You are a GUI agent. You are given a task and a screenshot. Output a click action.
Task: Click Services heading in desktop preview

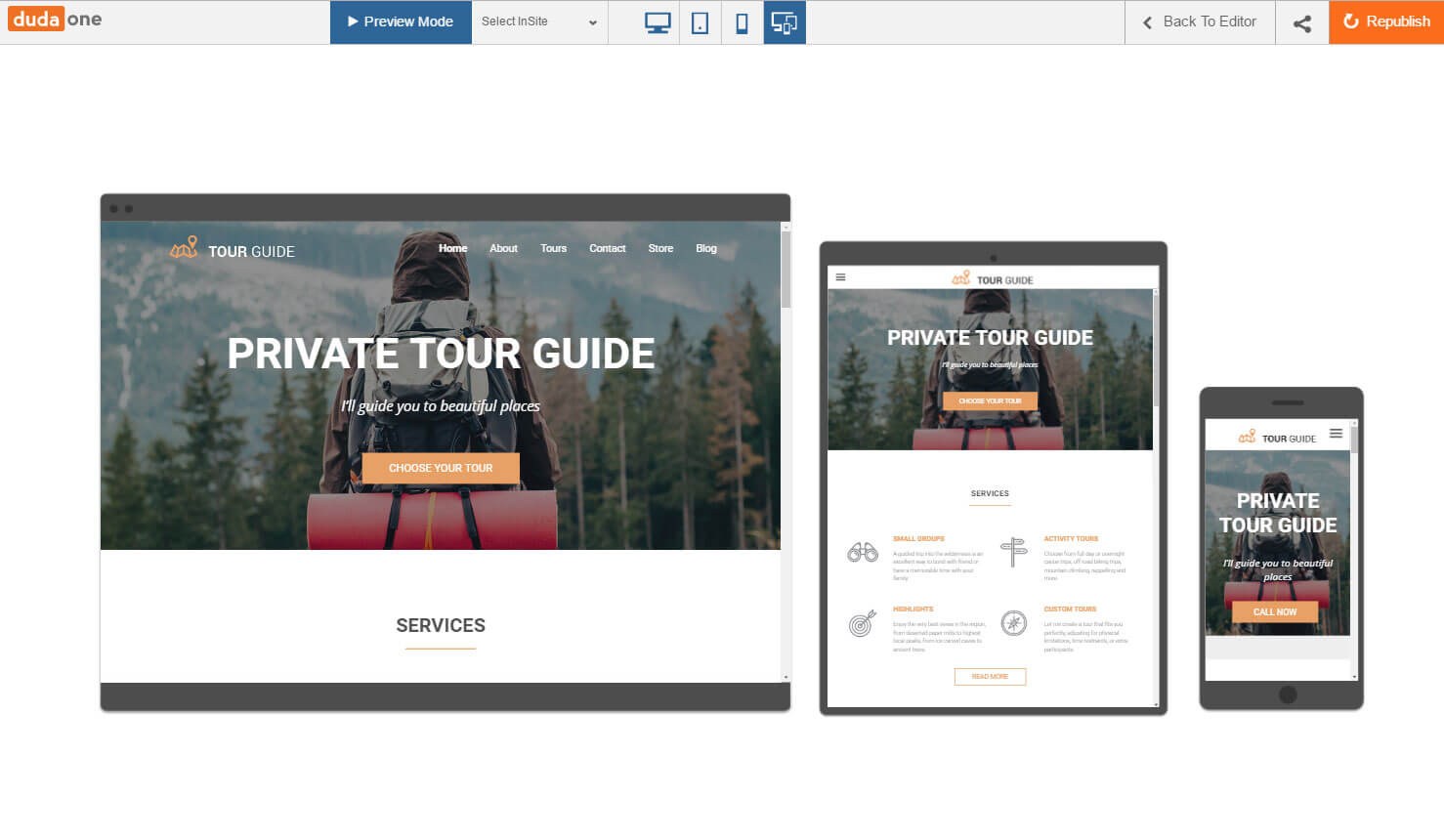[x=441, y=625]
